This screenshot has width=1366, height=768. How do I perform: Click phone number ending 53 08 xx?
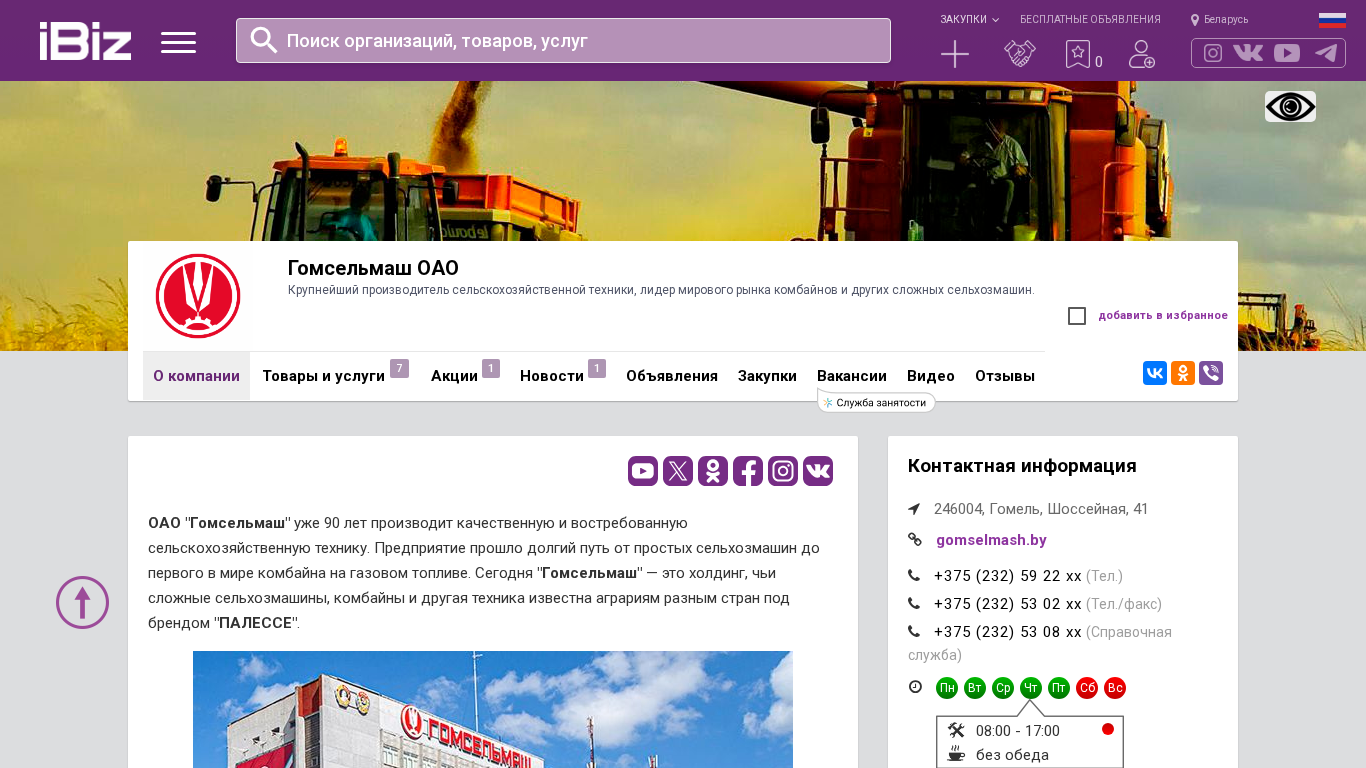(x=1008, y=632)
